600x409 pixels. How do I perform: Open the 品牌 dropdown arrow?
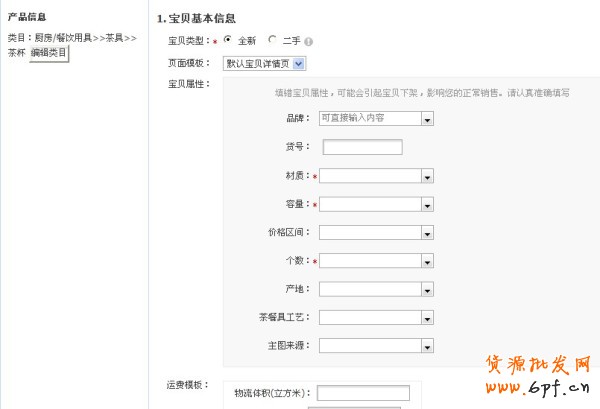click(427, 119)
